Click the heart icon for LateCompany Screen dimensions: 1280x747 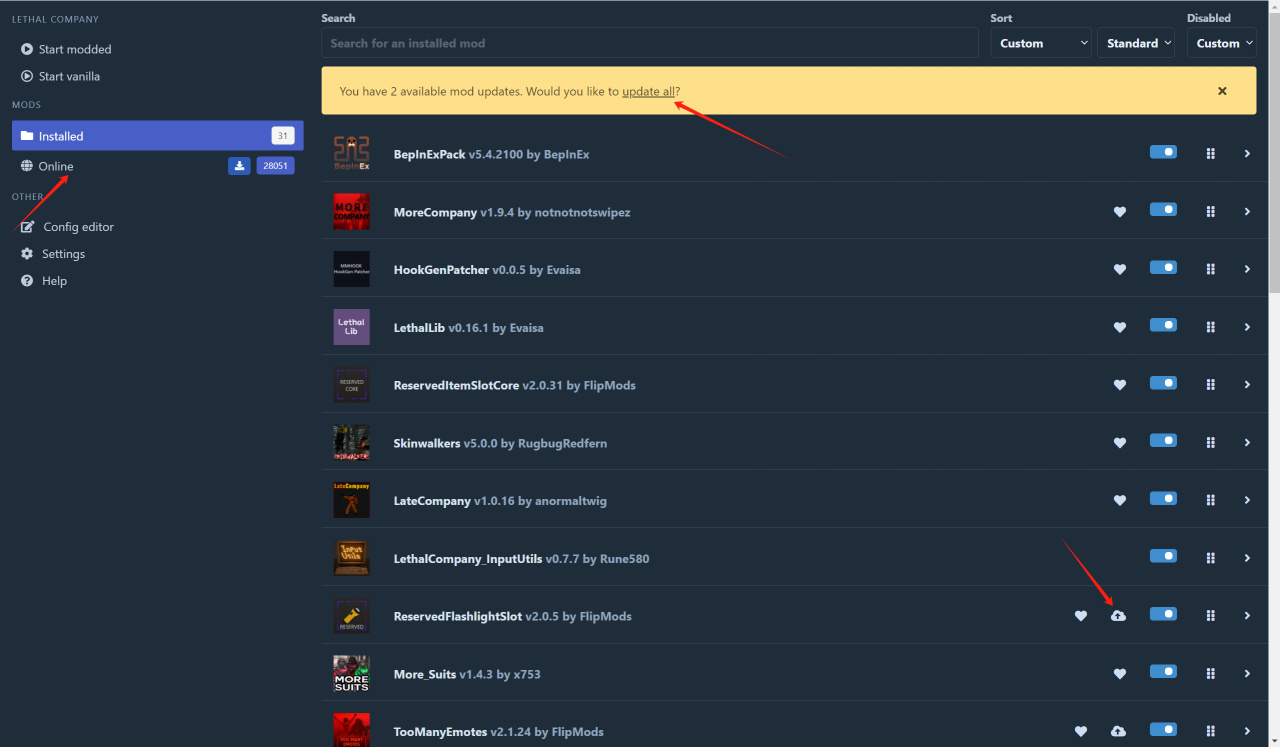click(x=1120, y=500)
